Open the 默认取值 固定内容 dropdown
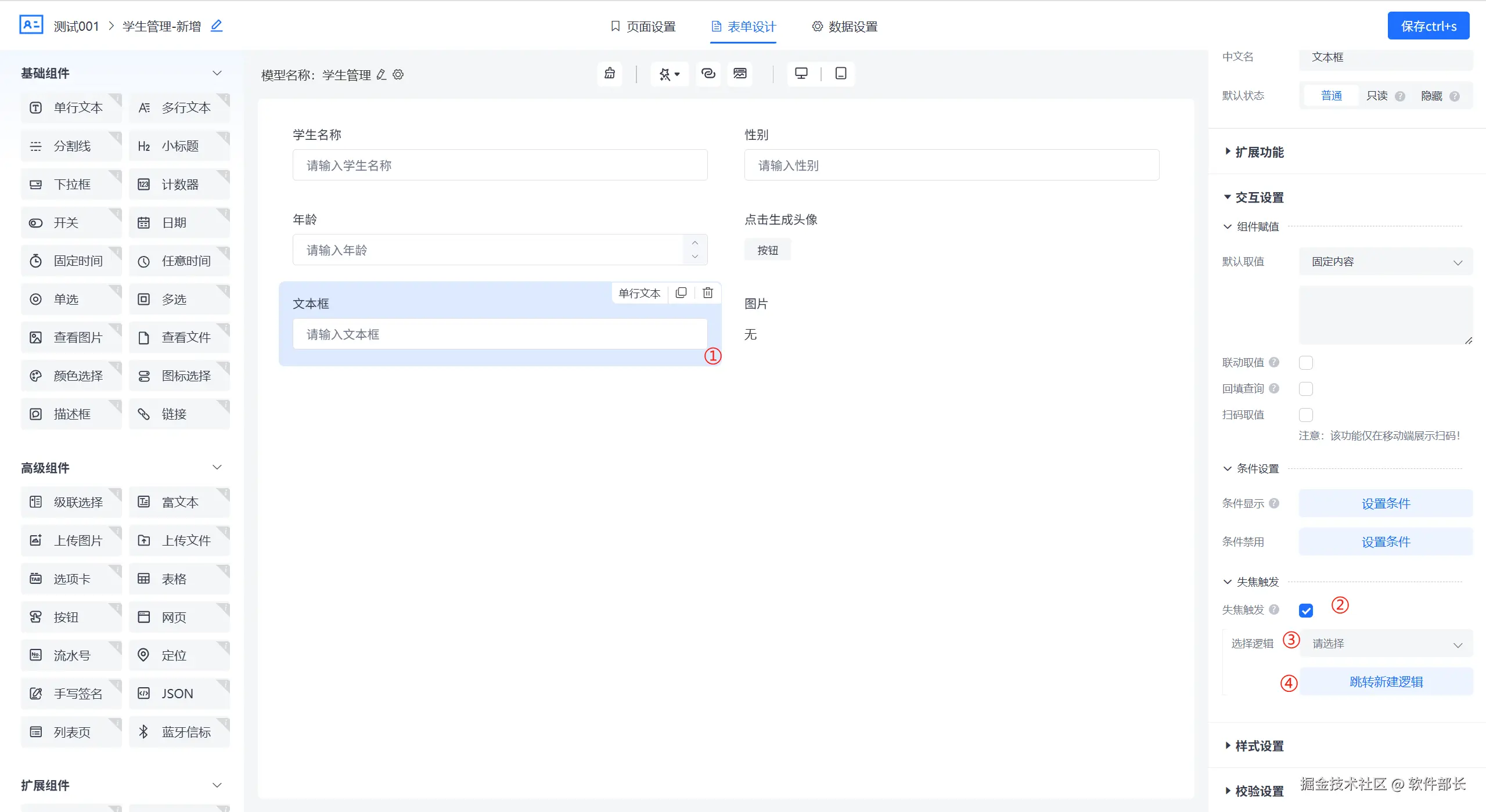This screenshot has width=1486, height=812. (1385, 262)
